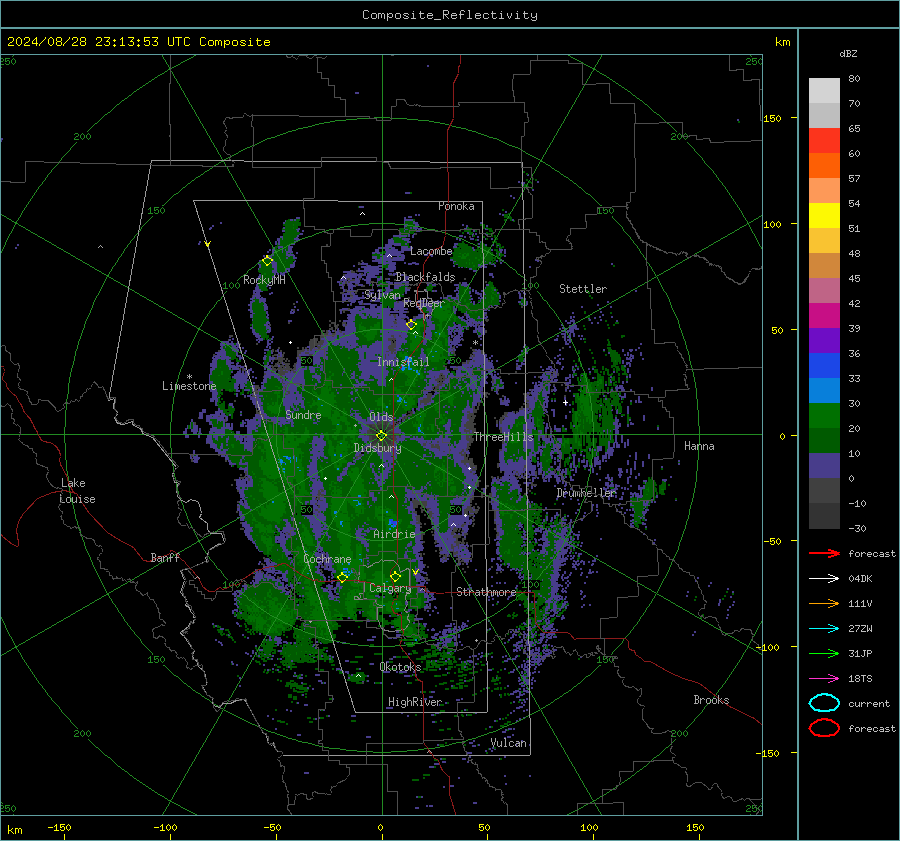The image size is (900, 841).
Task: Click the 51 dBZ yellow color swatch
Action: (x=824, y=216)
